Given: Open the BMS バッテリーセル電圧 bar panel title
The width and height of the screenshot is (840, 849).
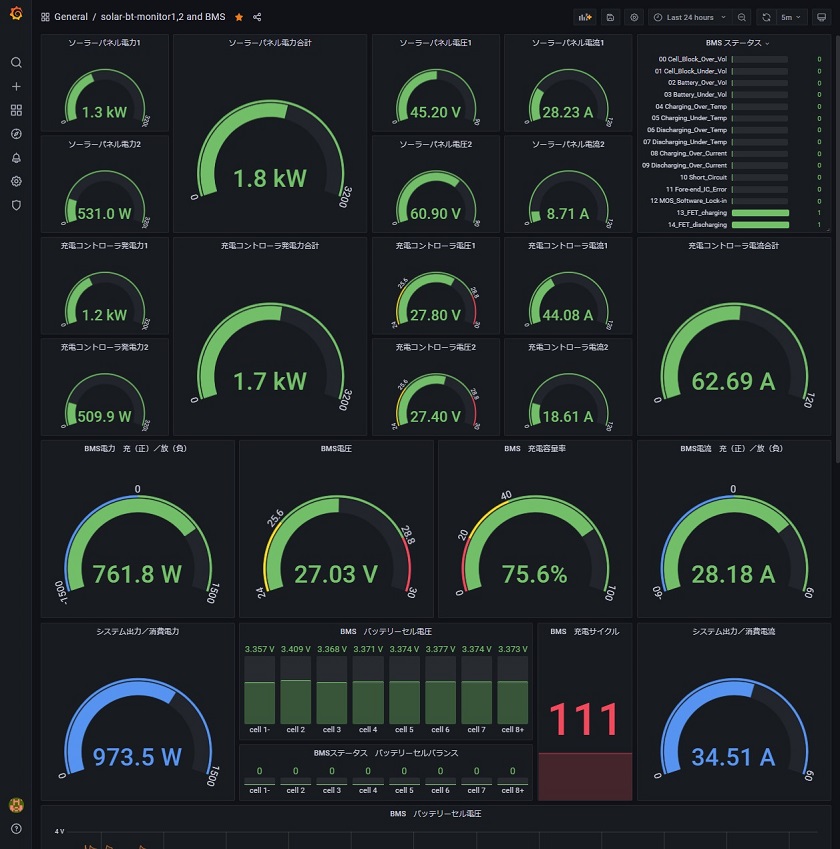Looking at the screenshot, I should point(386,631).
